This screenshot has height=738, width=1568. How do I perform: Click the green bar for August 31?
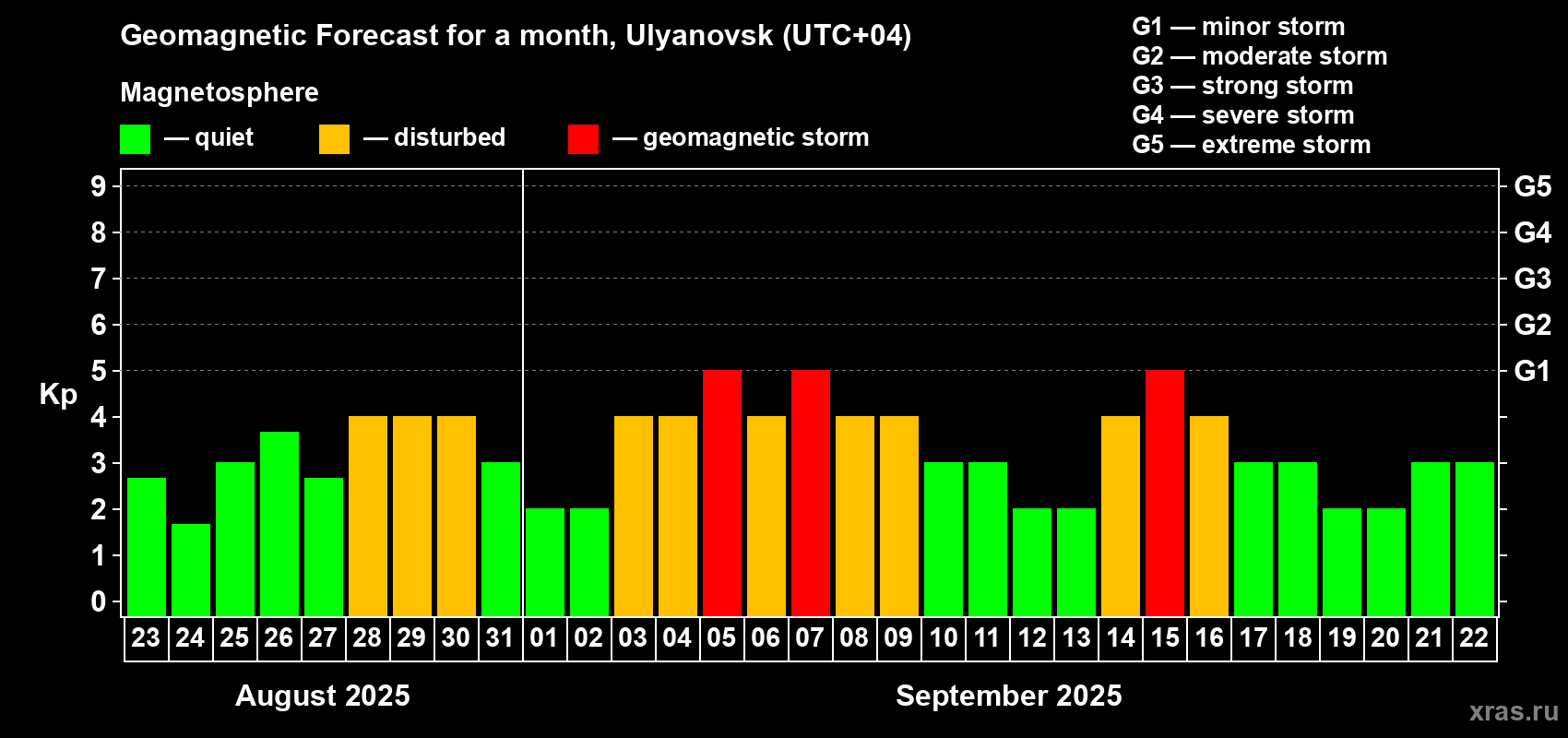501,540
